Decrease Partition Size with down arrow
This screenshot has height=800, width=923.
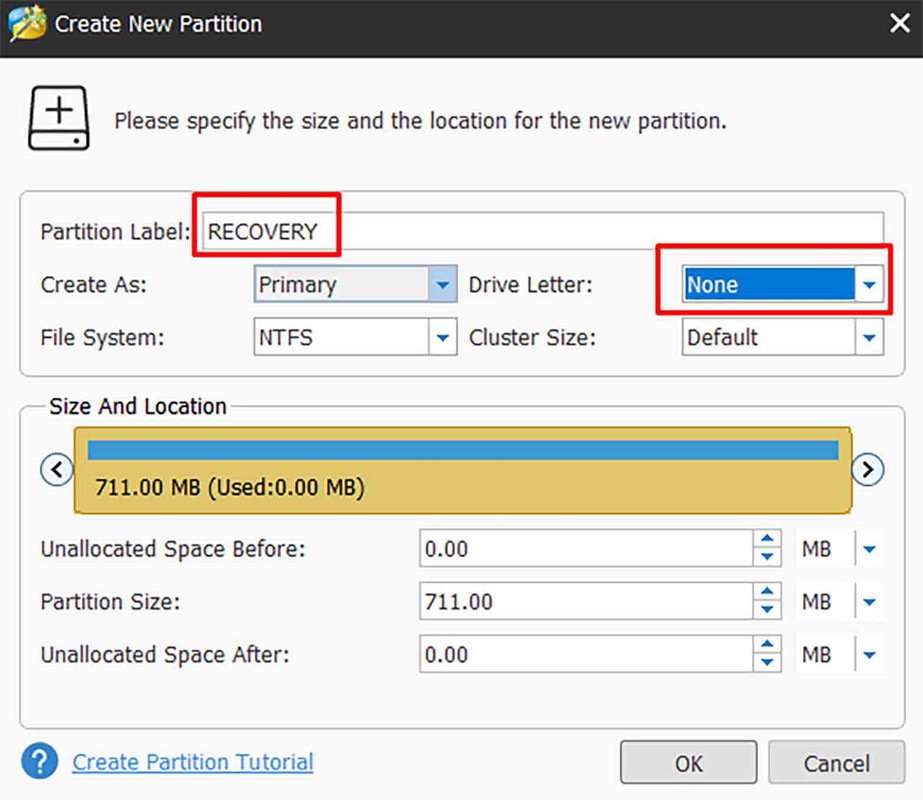tap(767, 610)
